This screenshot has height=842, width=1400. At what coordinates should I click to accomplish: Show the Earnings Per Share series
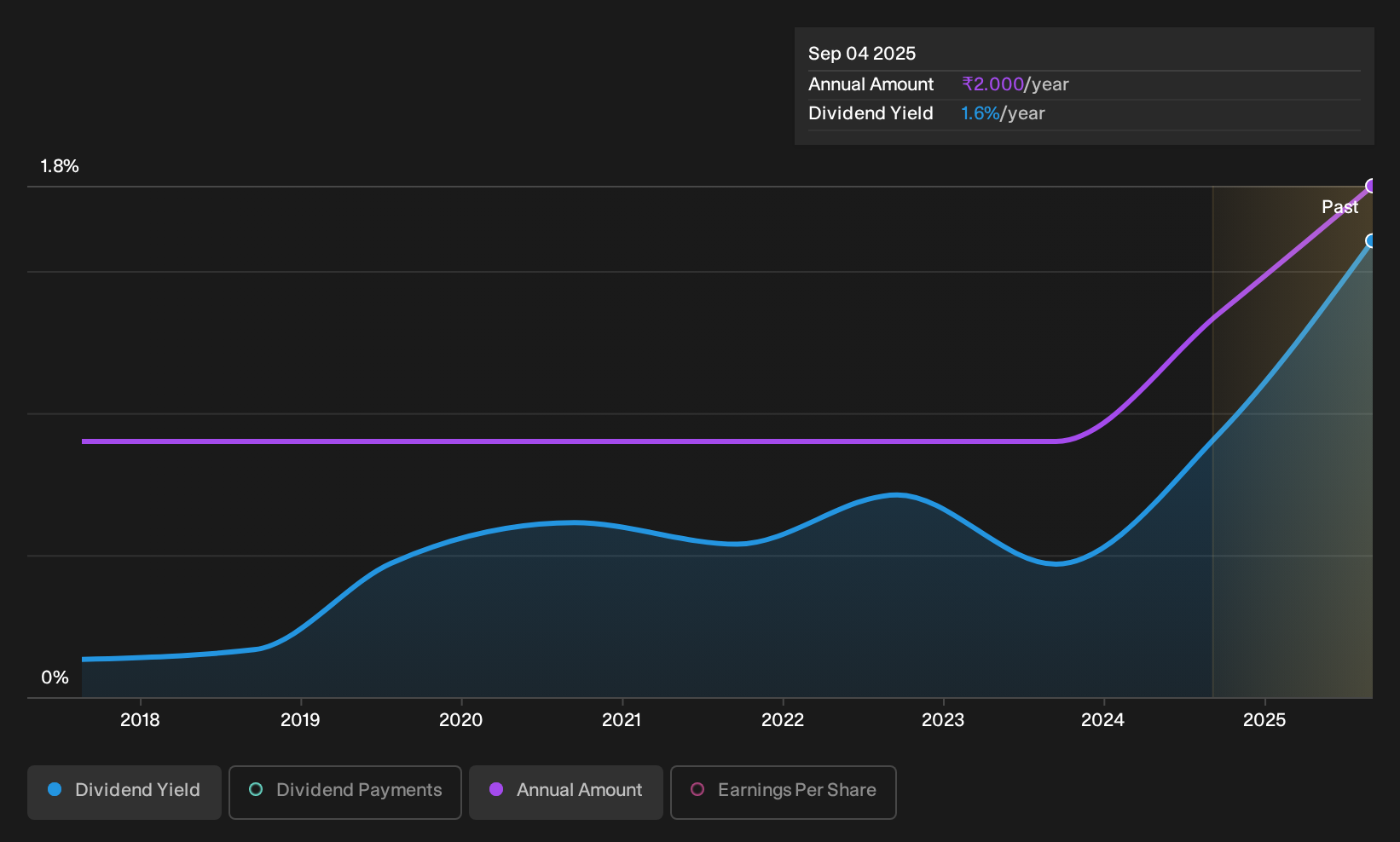click(x=784, y=792)
